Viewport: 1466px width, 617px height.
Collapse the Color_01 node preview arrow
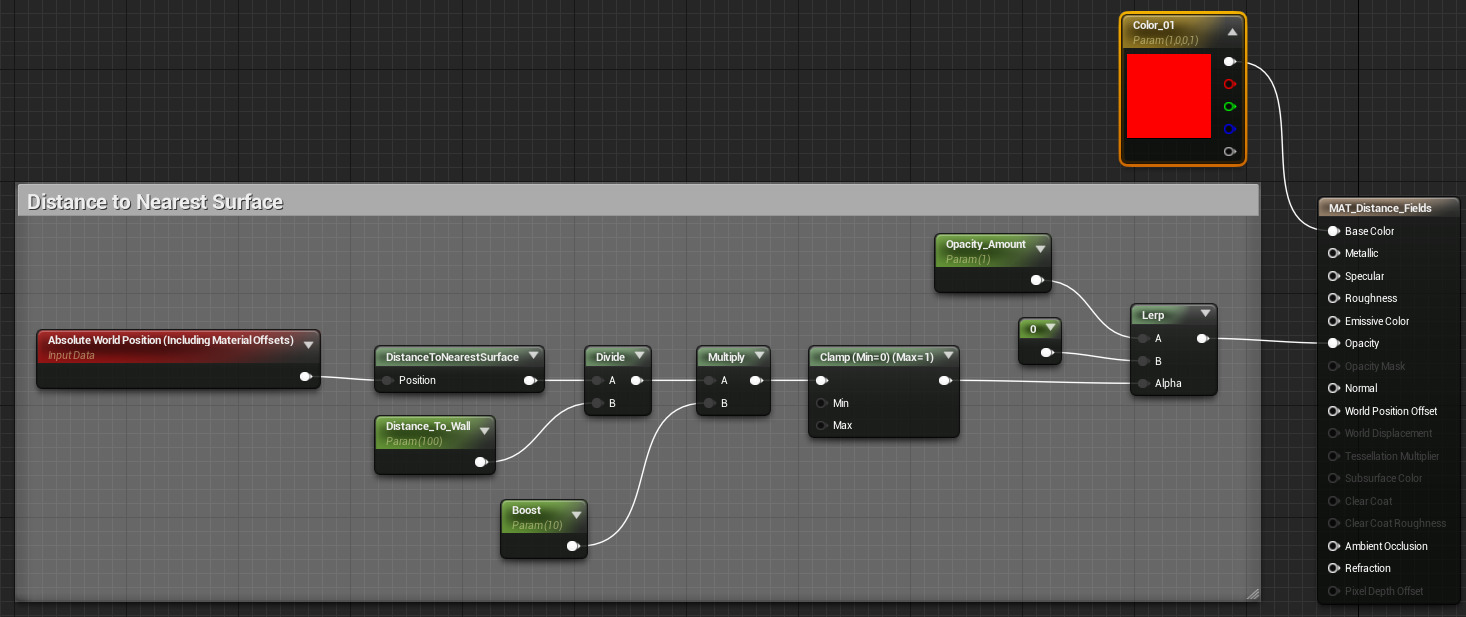(1232, 32)
